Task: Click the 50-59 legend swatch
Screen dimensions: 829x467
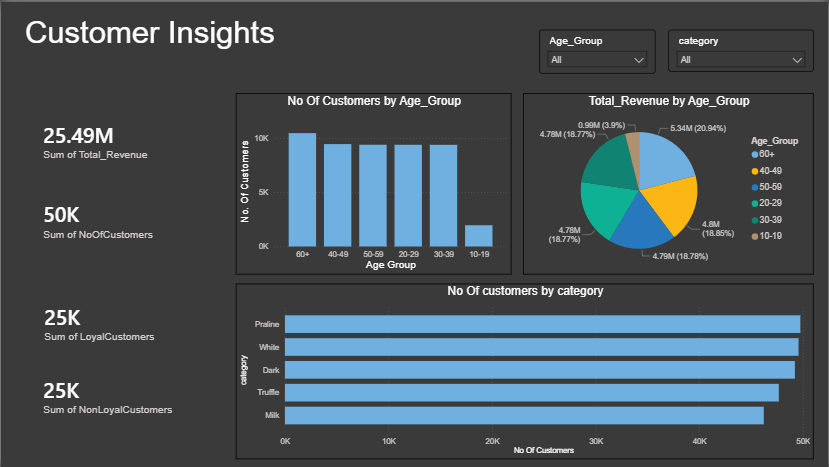Action: point(755,187)
